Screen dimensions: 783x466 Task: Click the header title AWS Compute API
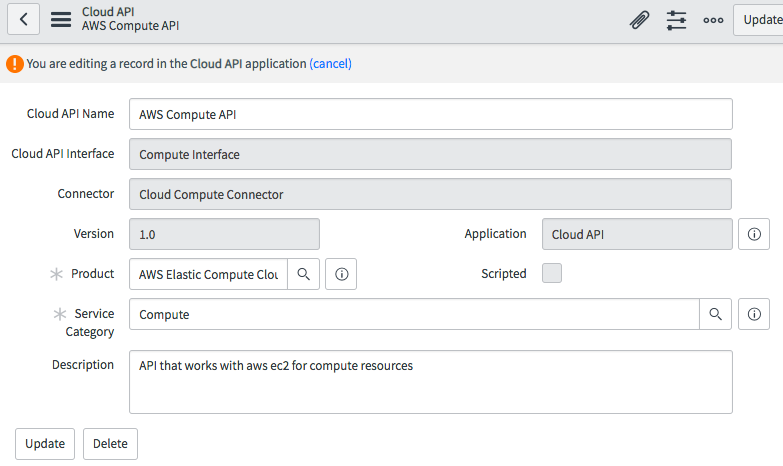pos(130,26)
